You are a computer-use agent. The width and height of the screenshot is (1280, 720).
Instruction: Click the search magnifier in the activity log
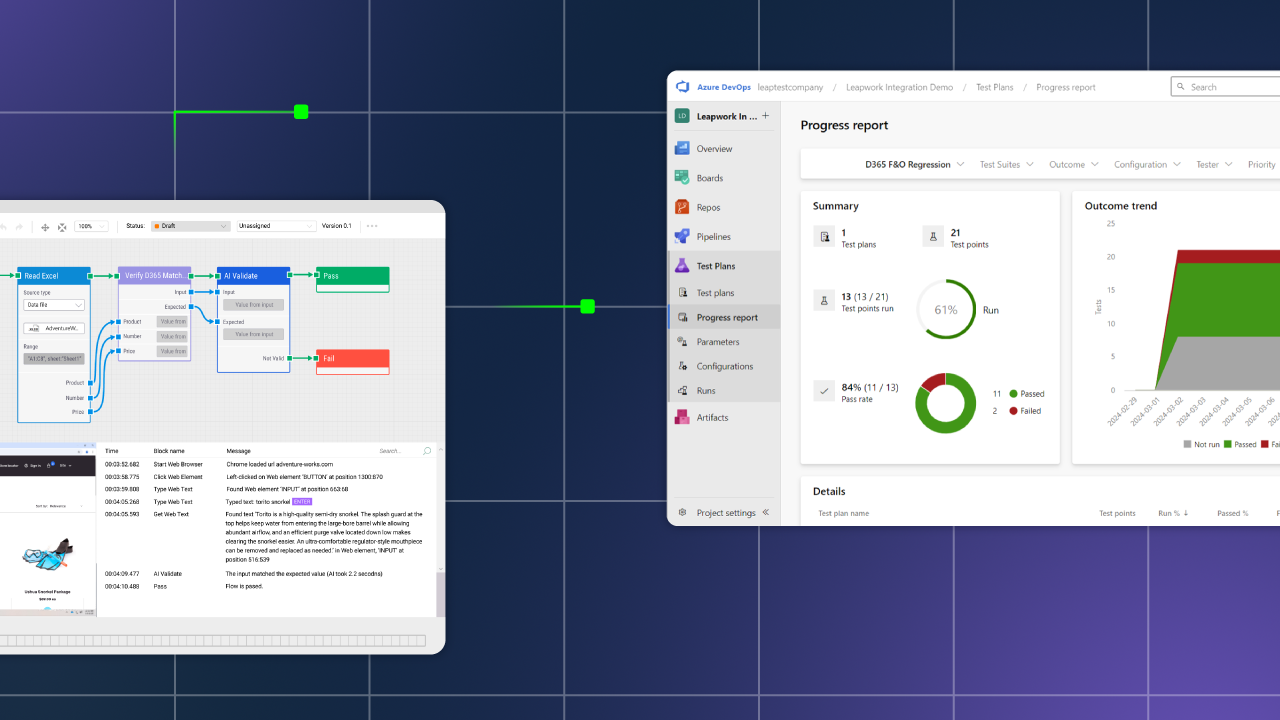coord(427,450)
